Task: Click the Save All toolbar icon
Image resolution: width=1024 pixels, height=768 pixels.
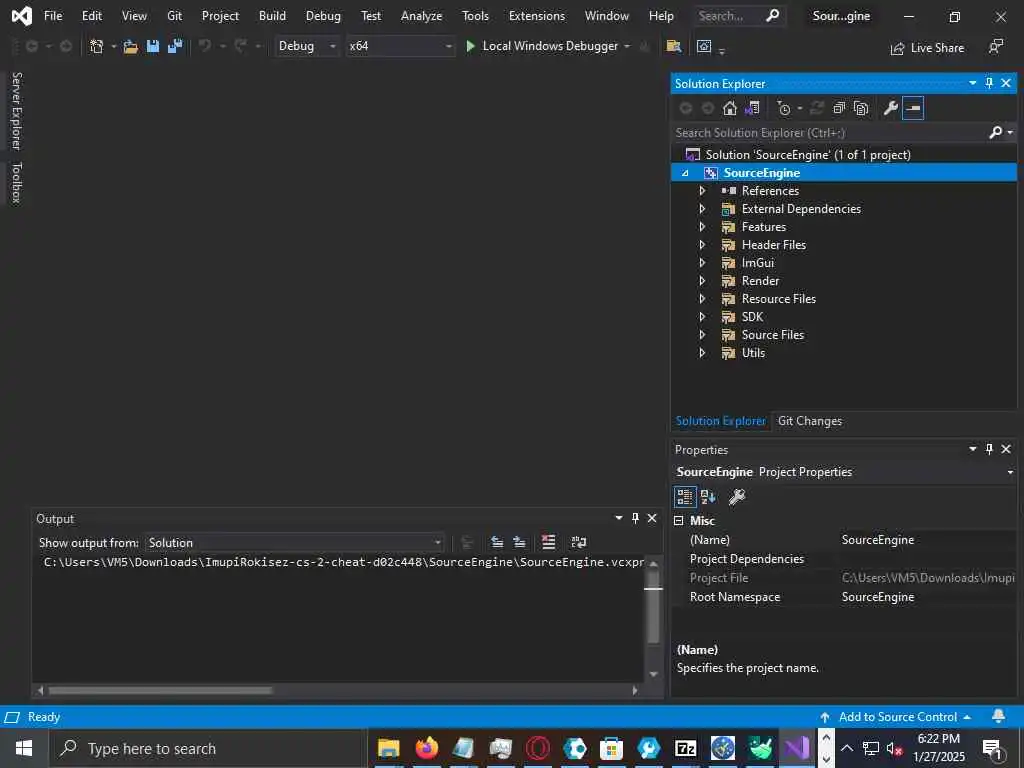Action: 175,46
